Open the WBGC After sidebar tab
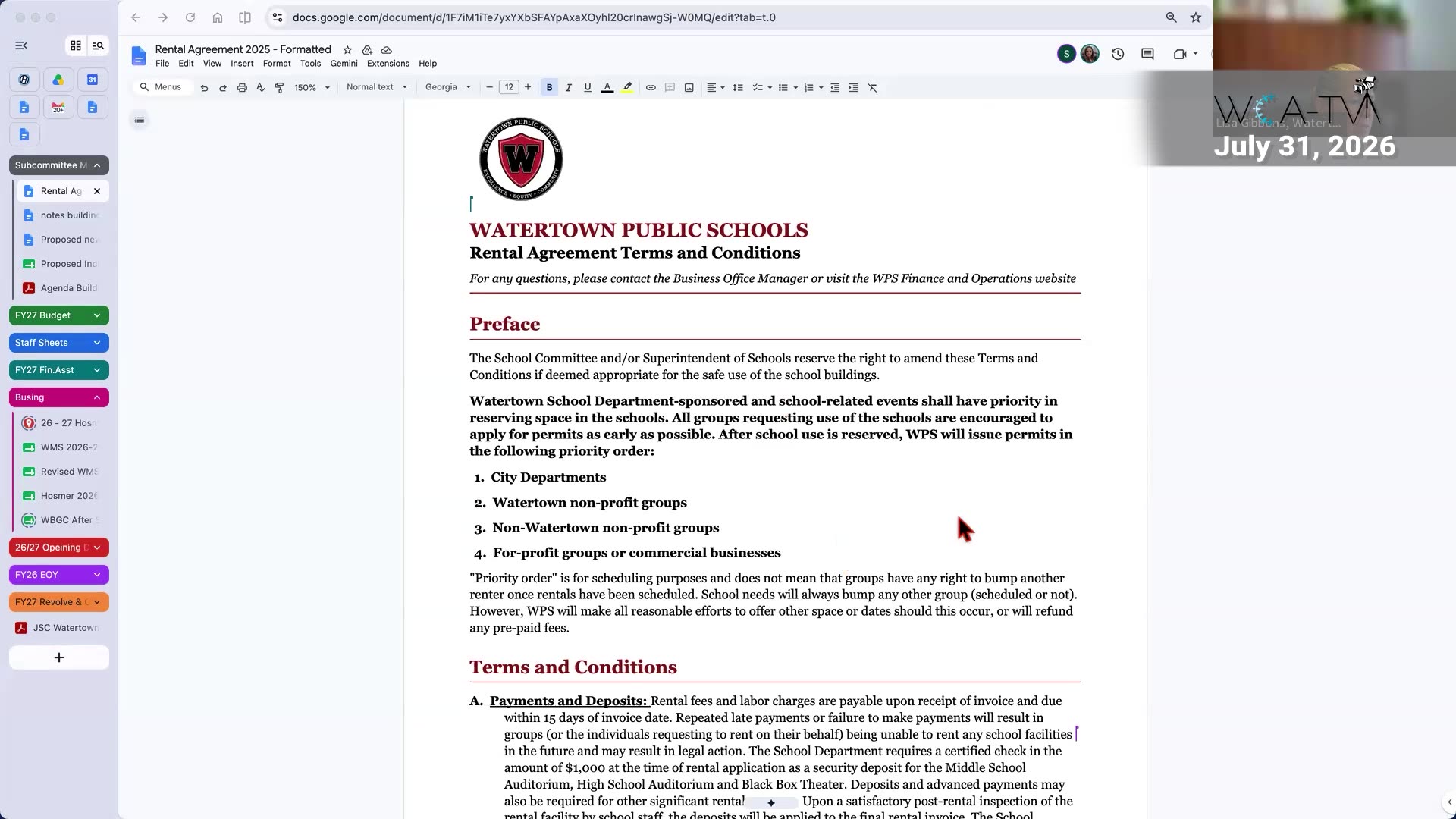Screen dimensions: 1456x819 point(63,520)
